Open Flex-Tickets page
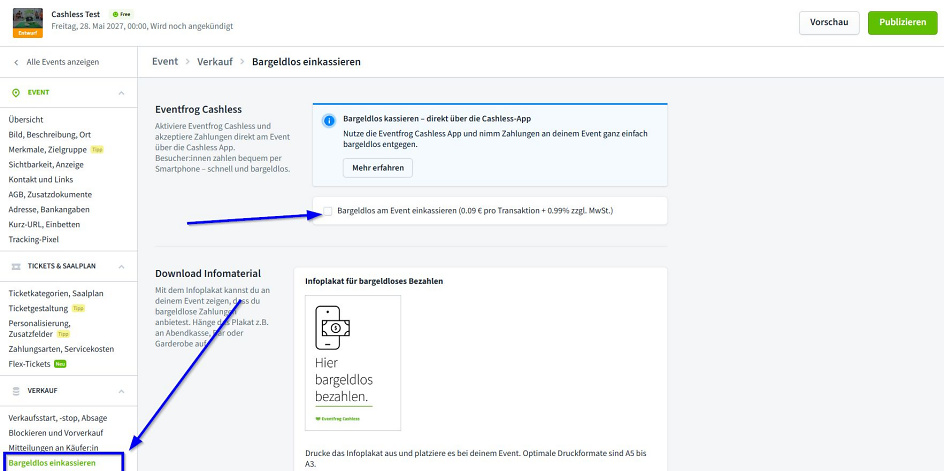The width and height of the screenshot is (944, 471). [x=30, y=364]
